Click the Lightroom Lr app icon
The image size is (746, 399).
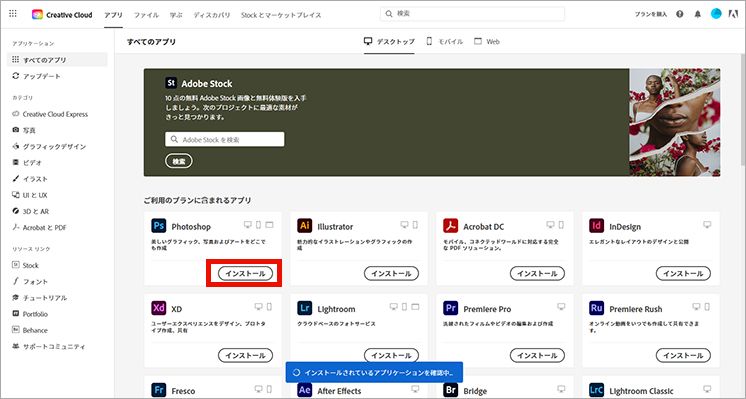304,308
